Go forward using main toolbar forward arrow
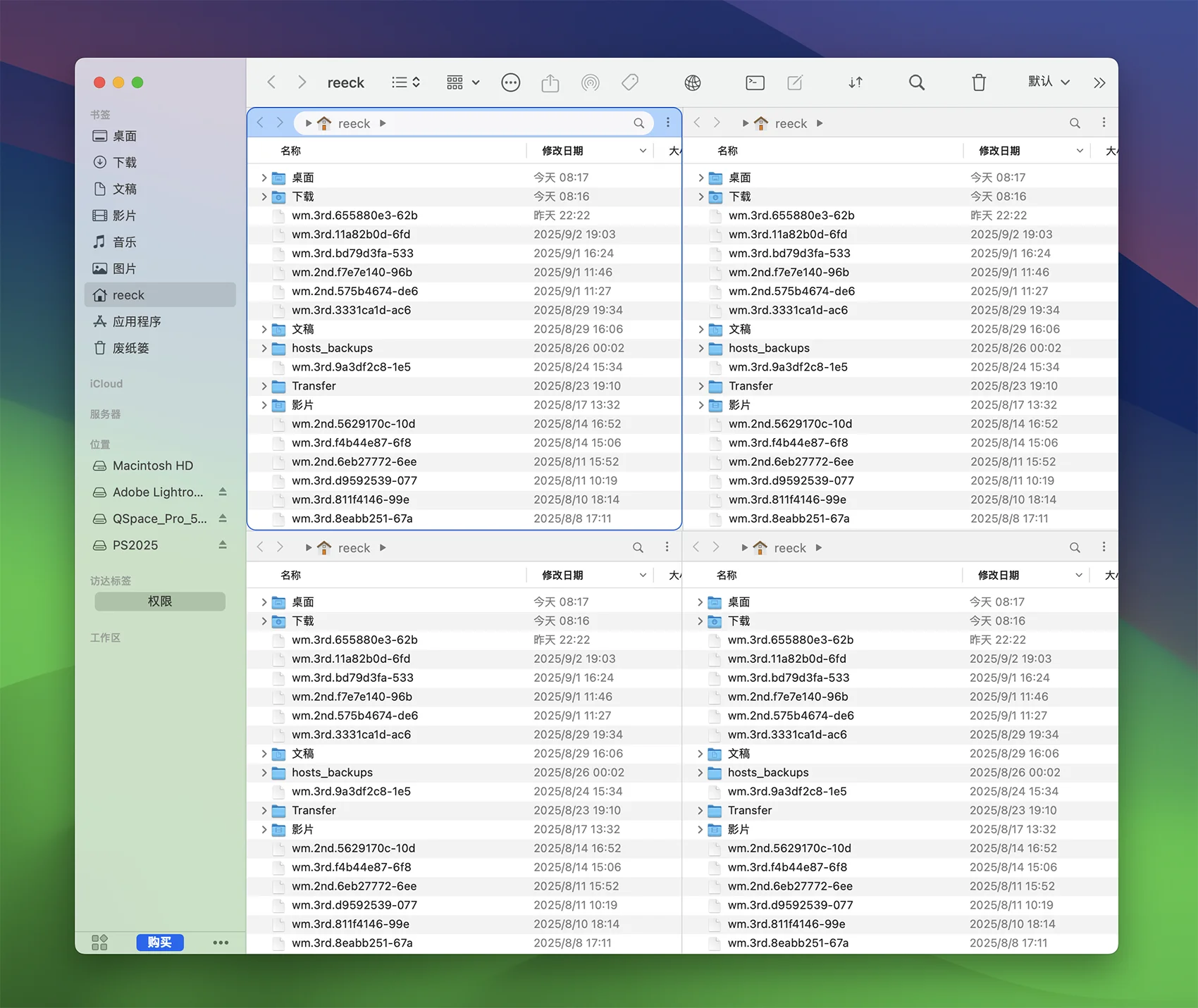This screenshot has width=1198, height=1008. click(x=302, y=82)
